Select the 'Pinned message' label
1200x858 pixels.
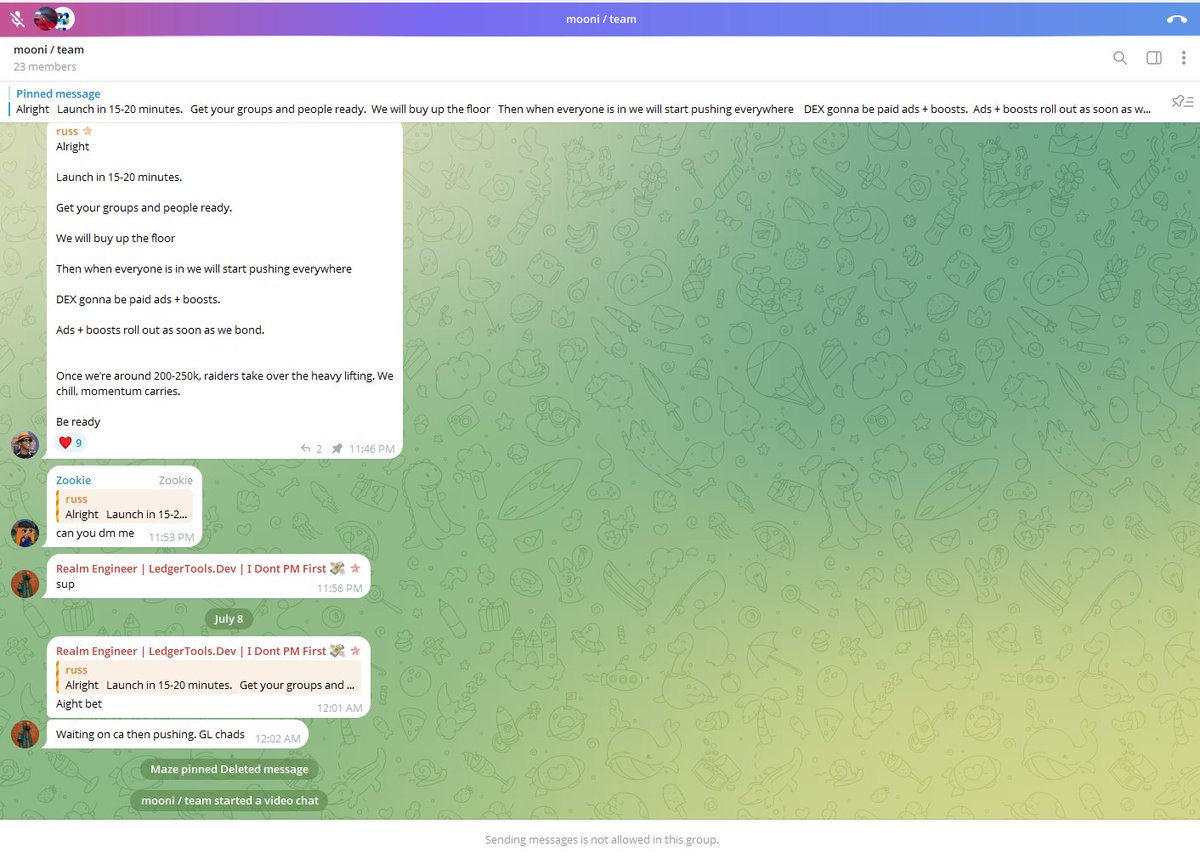click(x=58, y=94)
